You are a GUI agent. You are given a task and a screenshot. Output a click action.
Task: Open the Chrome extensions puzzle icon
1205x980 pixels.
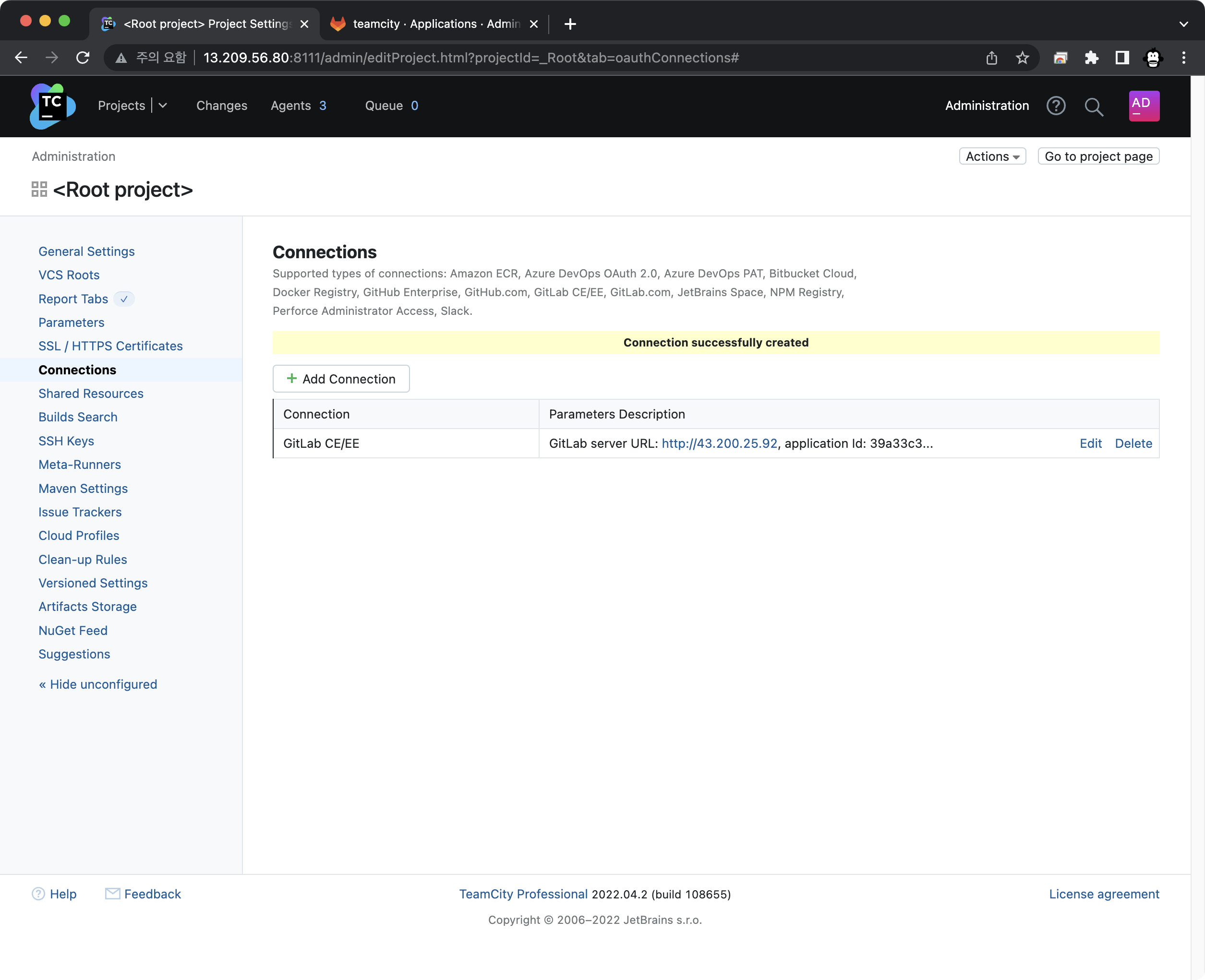coord(1091,58)
